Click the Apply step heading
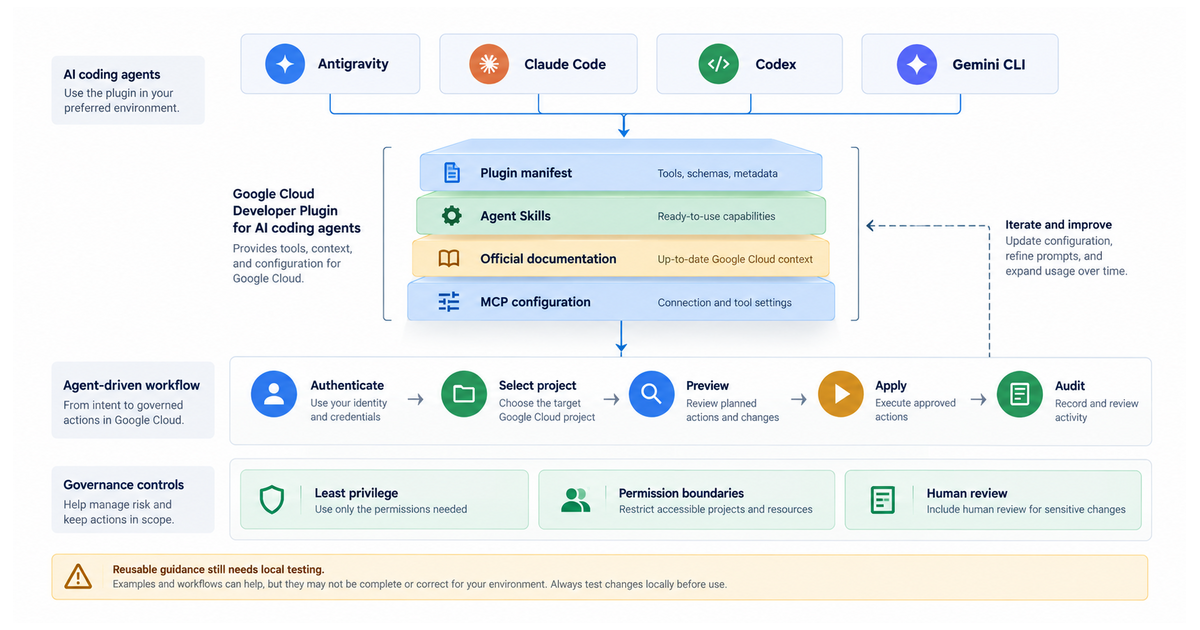1200x630 pixels. [x=891, y=385]
